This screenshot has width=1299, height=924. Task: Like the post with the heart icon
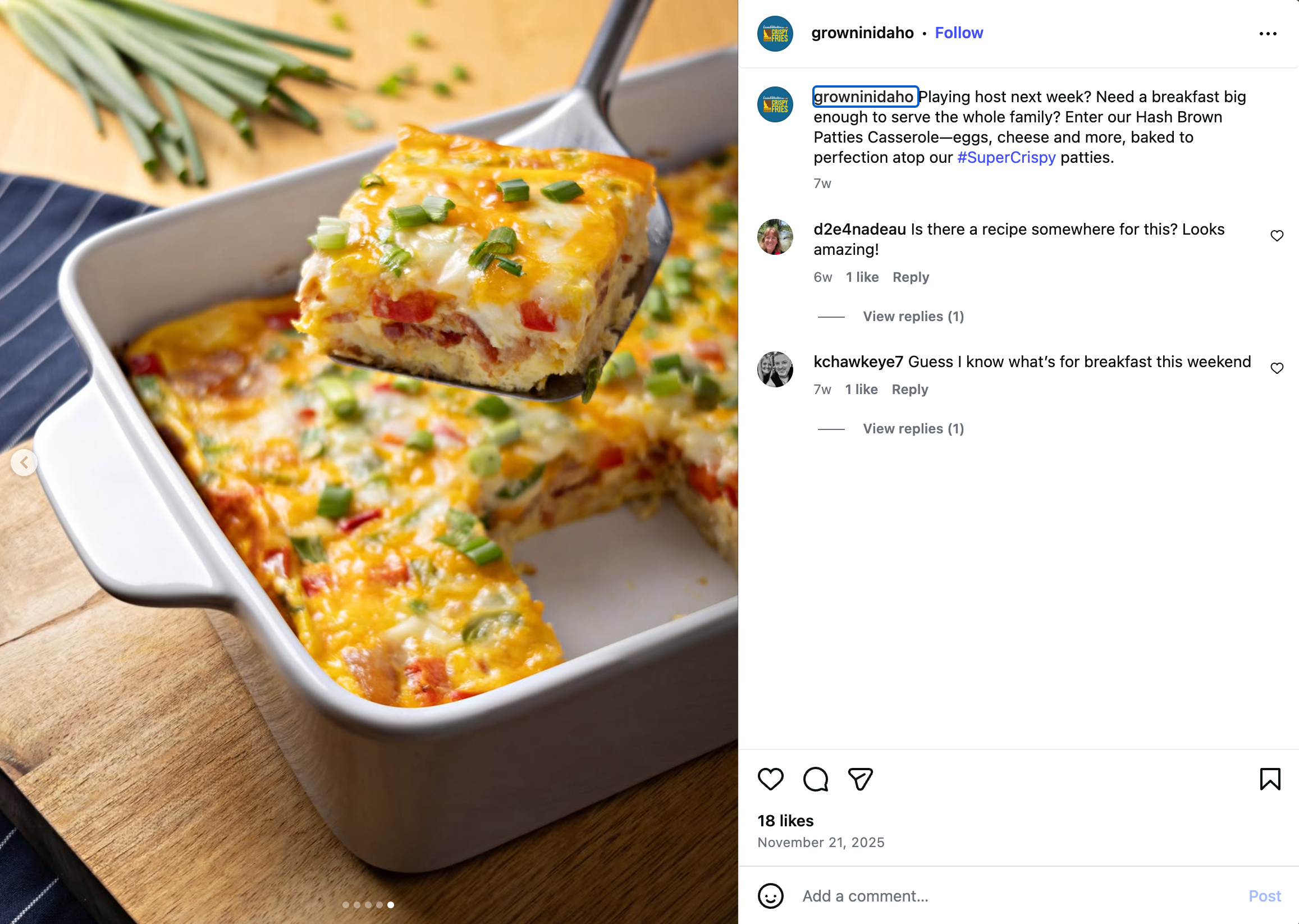coord(770,779)
